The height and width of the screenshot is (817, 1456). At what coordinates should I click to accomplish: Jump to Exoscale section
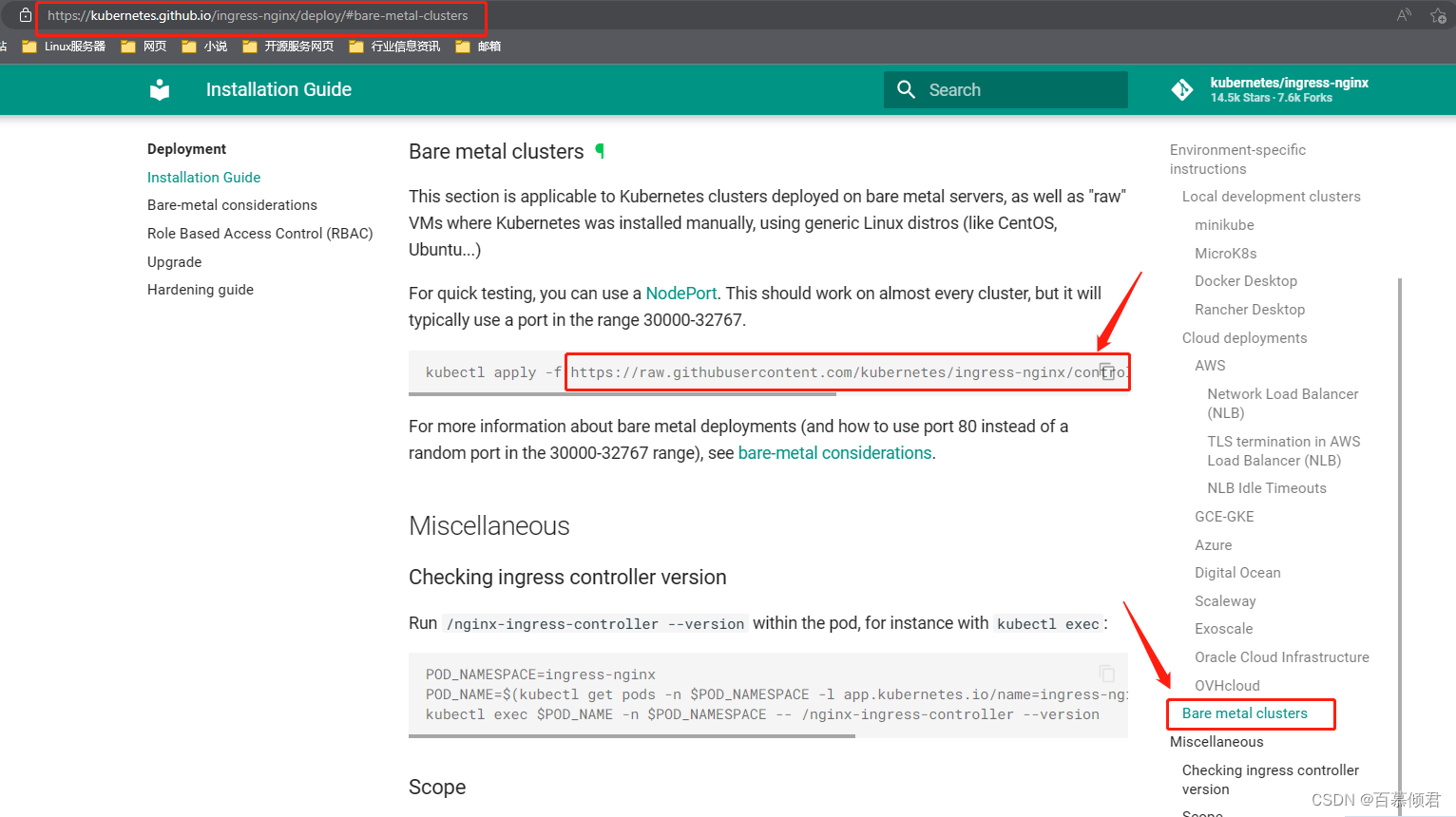tap(1223, 629)
